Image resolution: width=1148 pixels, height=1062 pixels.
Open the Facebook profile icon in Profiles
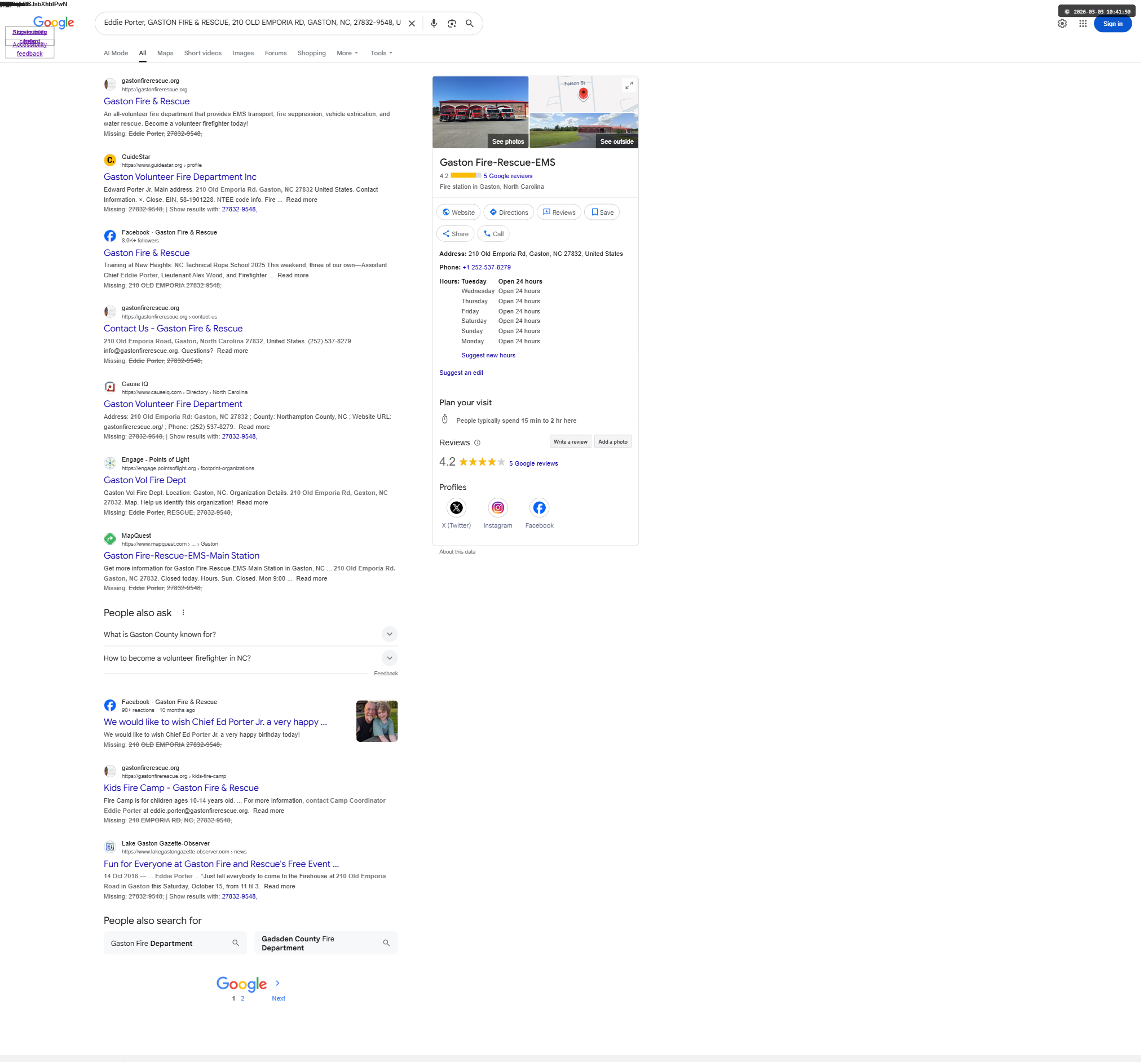(x=539, y=508)
